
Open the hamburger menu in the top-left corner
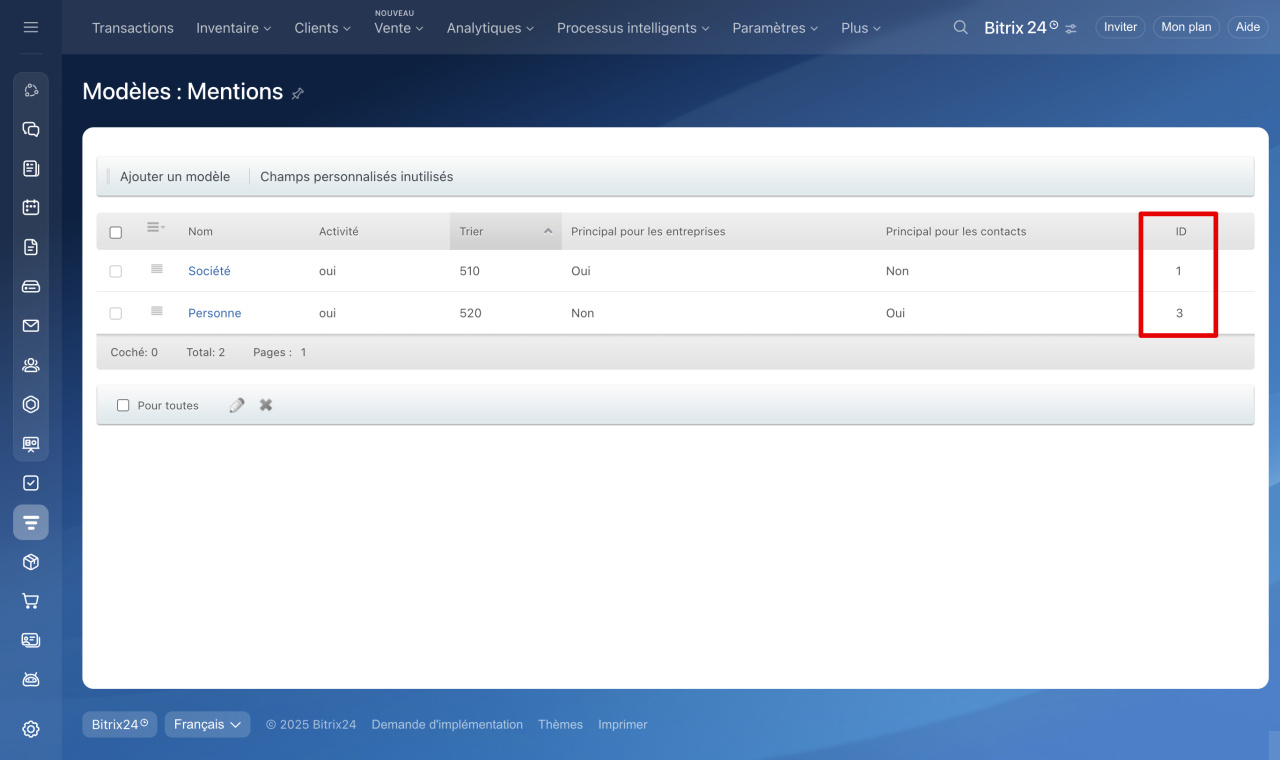pos(31,27)
